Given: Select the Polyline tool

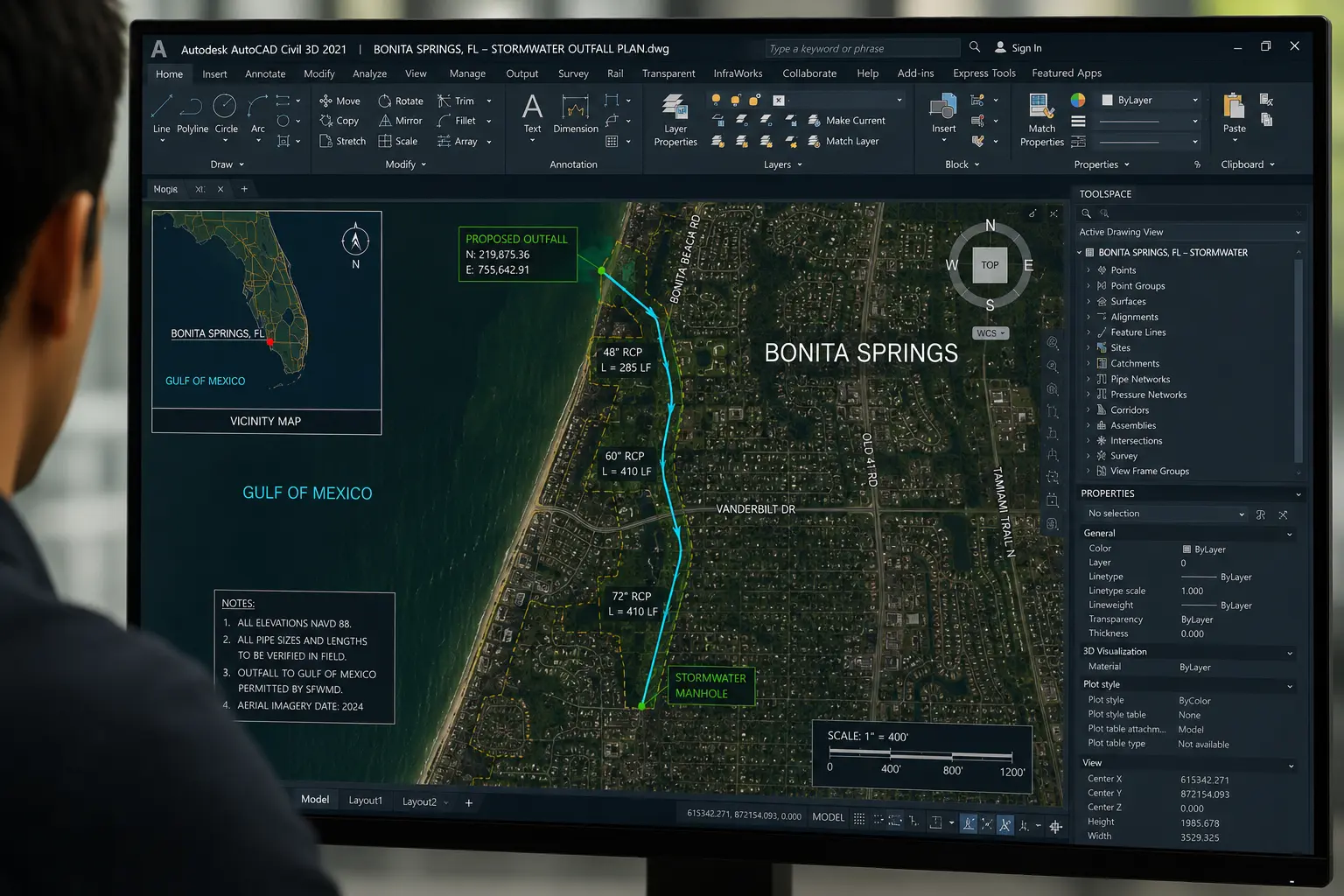Looking at the screenshot, I should [192, 115].
